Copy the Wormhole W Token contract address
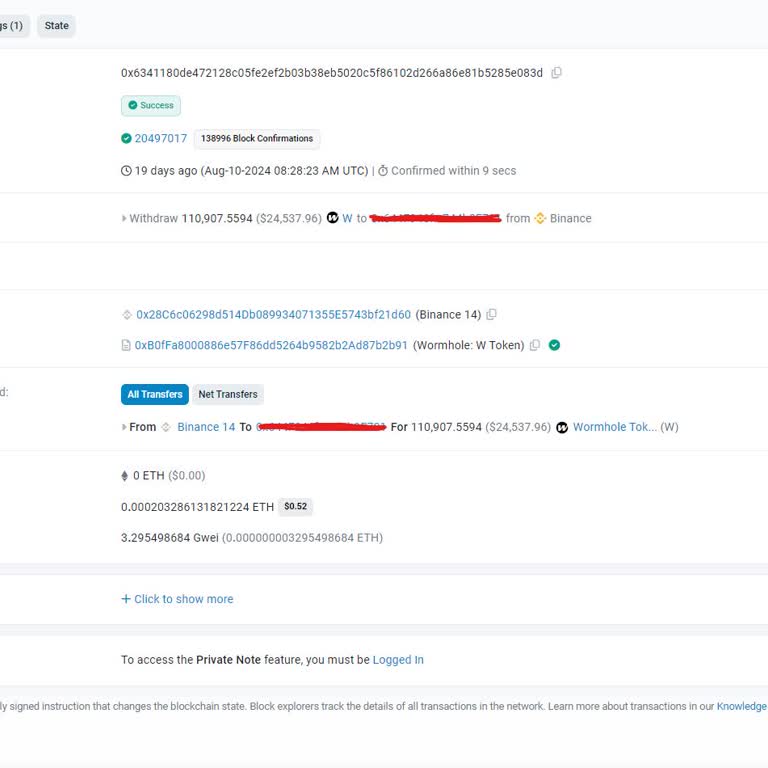 535,346
